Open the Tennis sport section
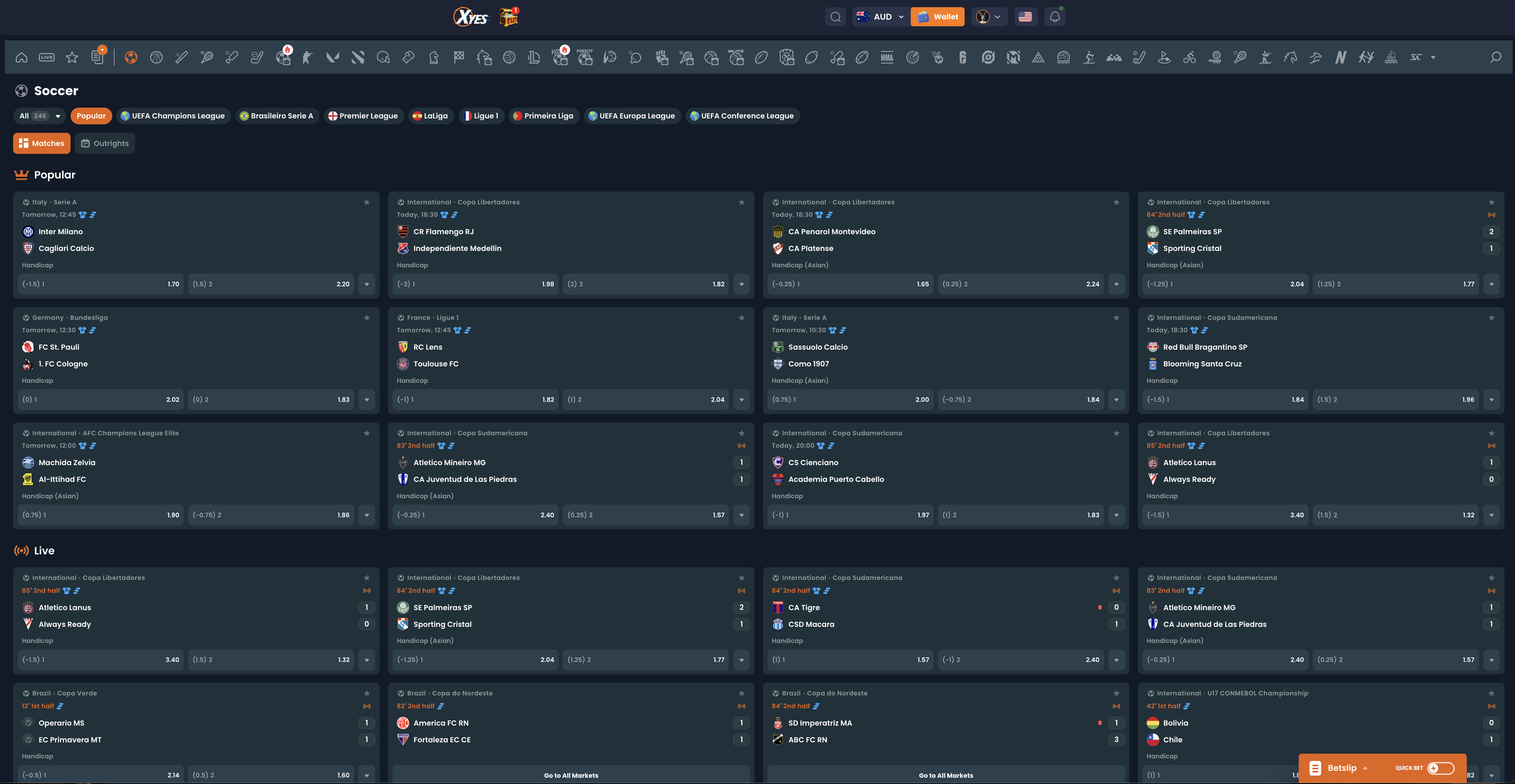The height and width of the screenshot is (784, 1515). (x=206, y=56)
